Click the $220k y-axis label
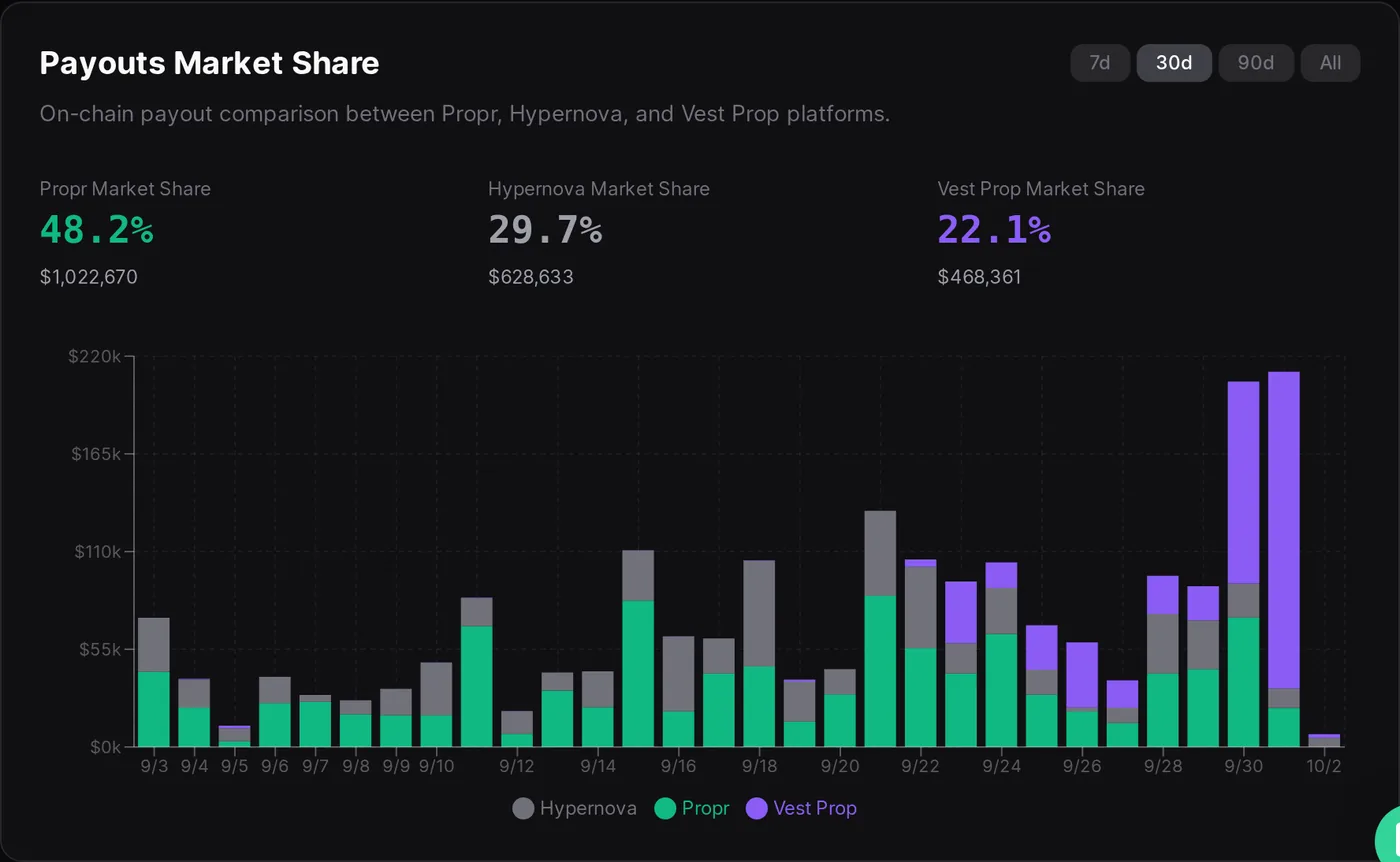 coord(95,356)
